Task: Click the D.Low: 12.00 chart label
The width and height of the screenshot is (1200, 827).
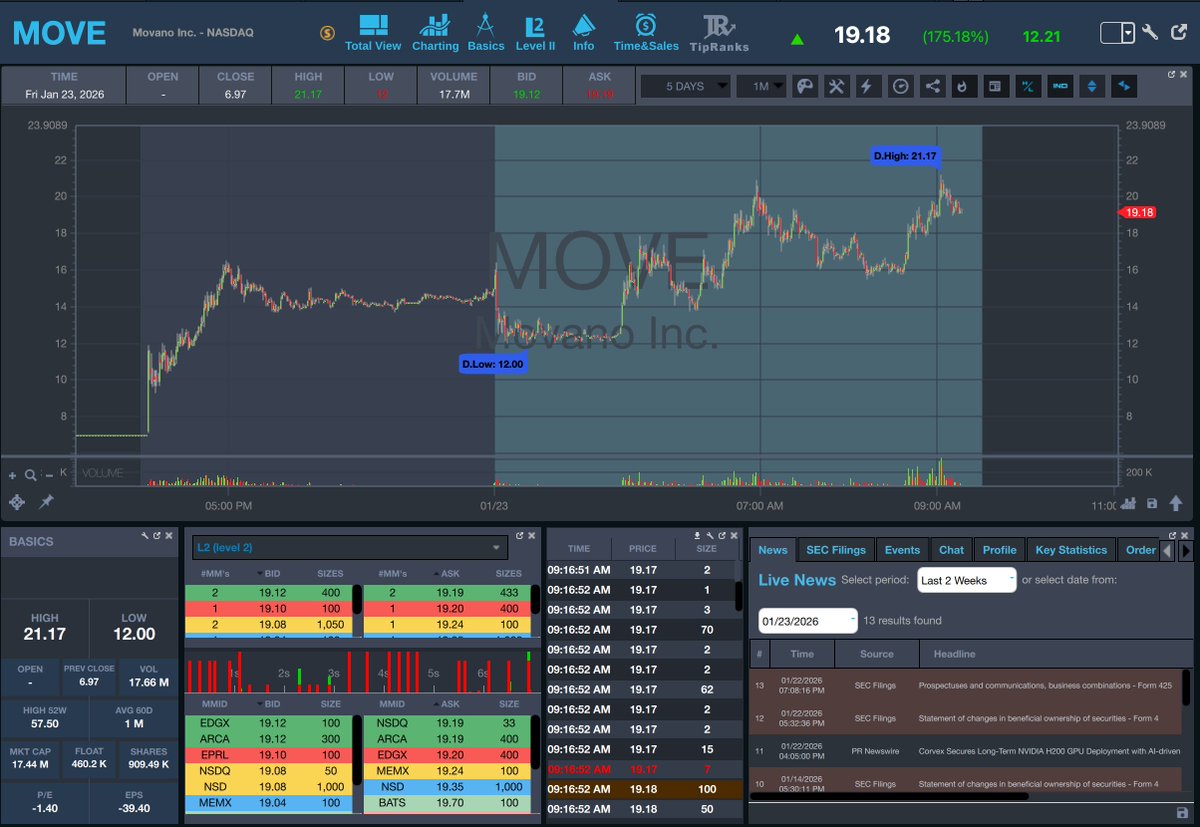Action: [493, 365]
